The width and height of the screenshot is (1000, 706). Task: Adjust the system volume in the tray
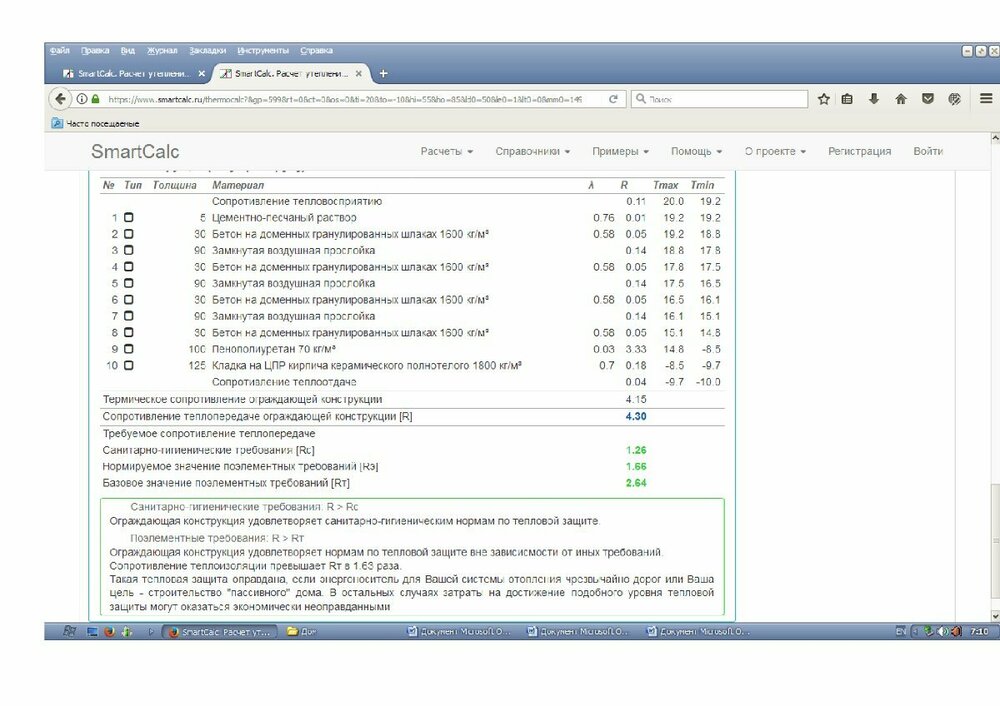[942, 631]
